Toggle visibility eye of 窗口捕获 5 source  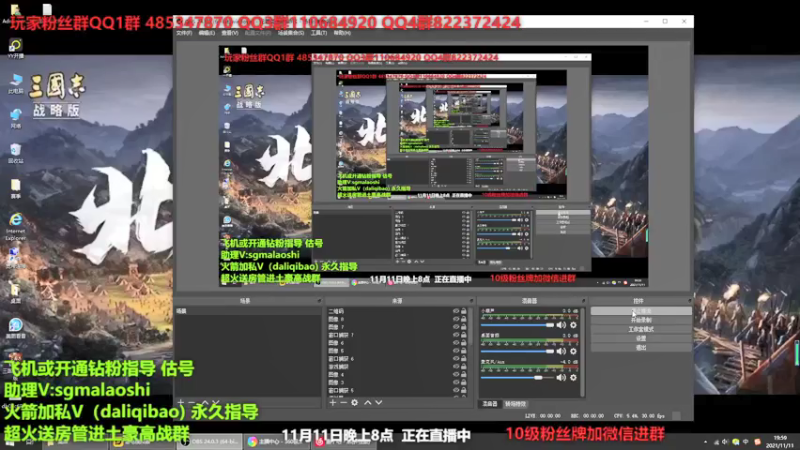pyautogui.click(x=456, y=390)
